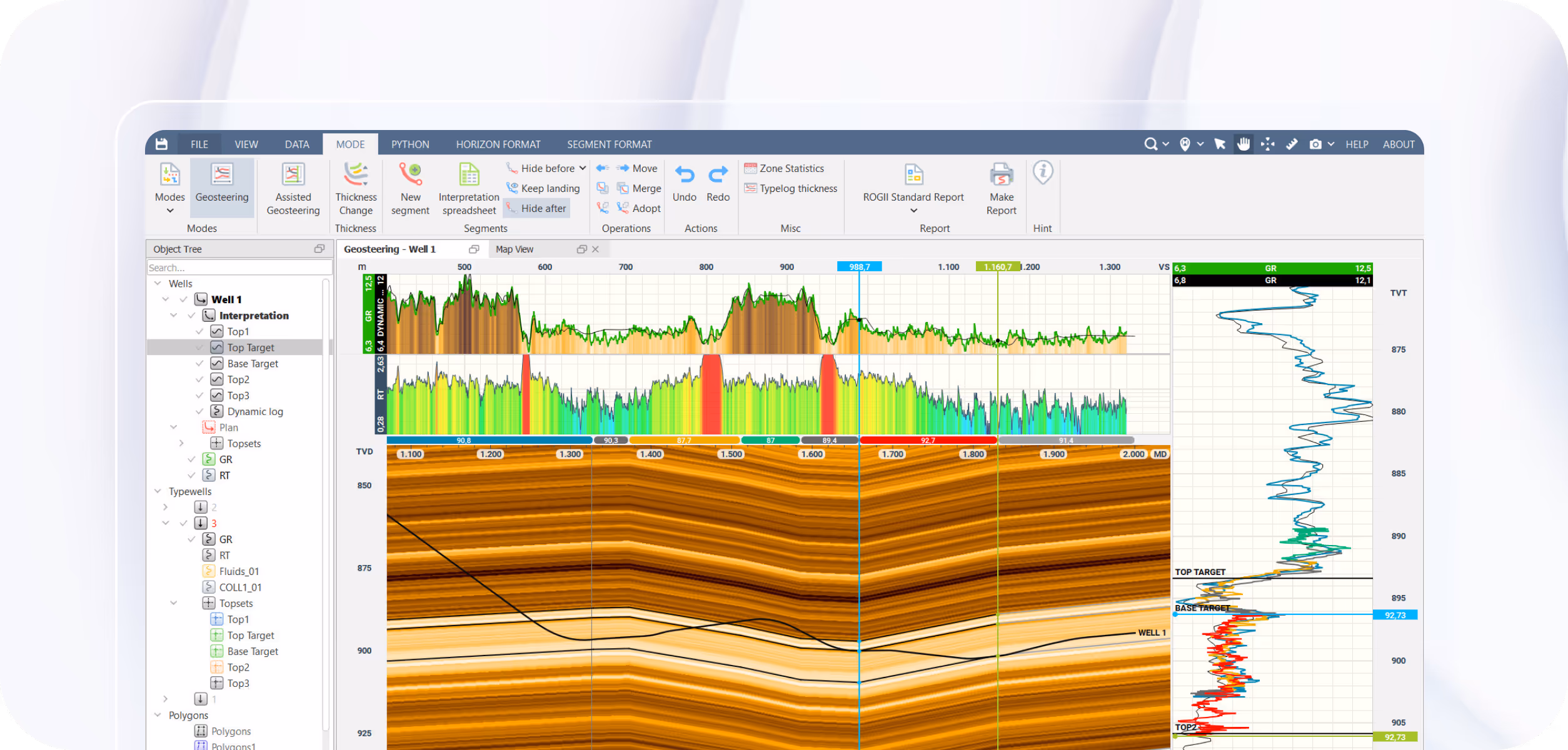
Task: Click the Make Report printer icon
Action: point(1002,174)
